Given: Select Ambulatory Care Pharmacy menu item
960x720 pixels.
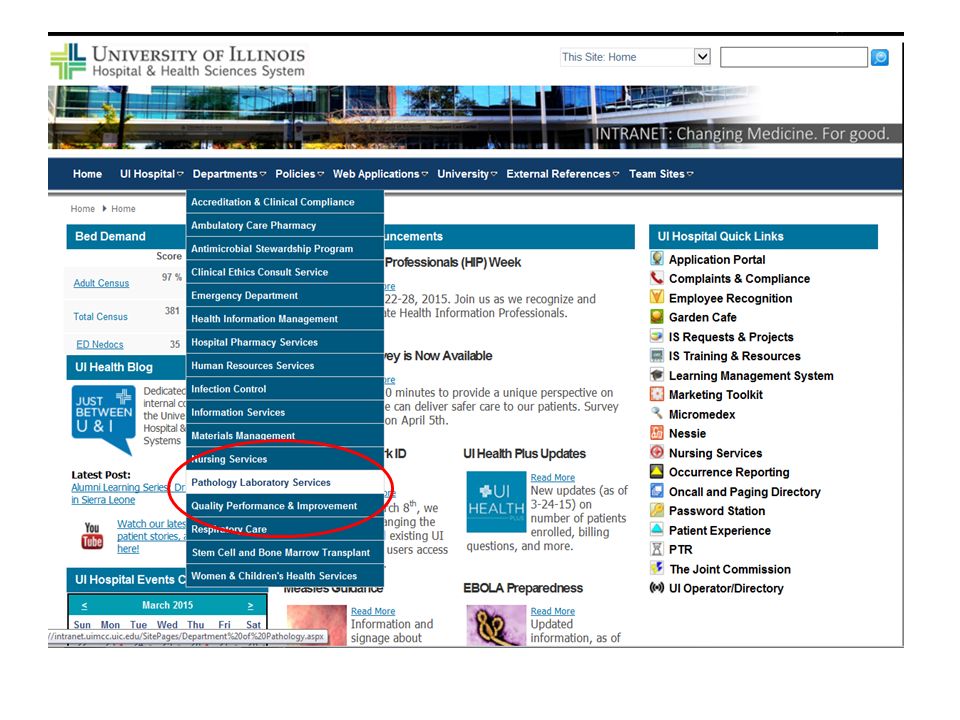Looking at the screenshot, I should click(285, 225).
